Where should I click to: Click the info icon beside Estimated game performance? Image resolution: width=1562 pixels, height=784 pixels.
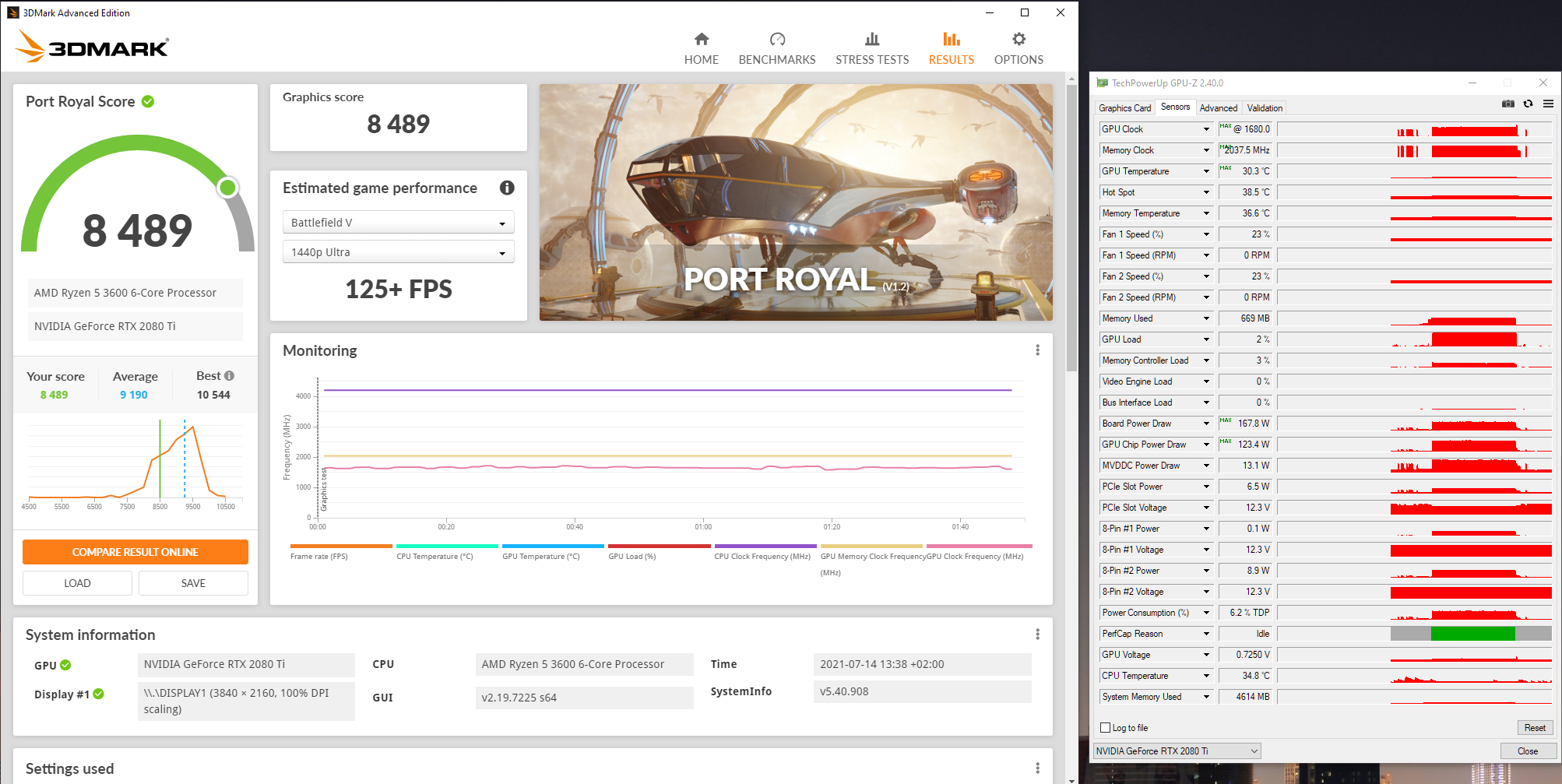[x=506, y=188]
